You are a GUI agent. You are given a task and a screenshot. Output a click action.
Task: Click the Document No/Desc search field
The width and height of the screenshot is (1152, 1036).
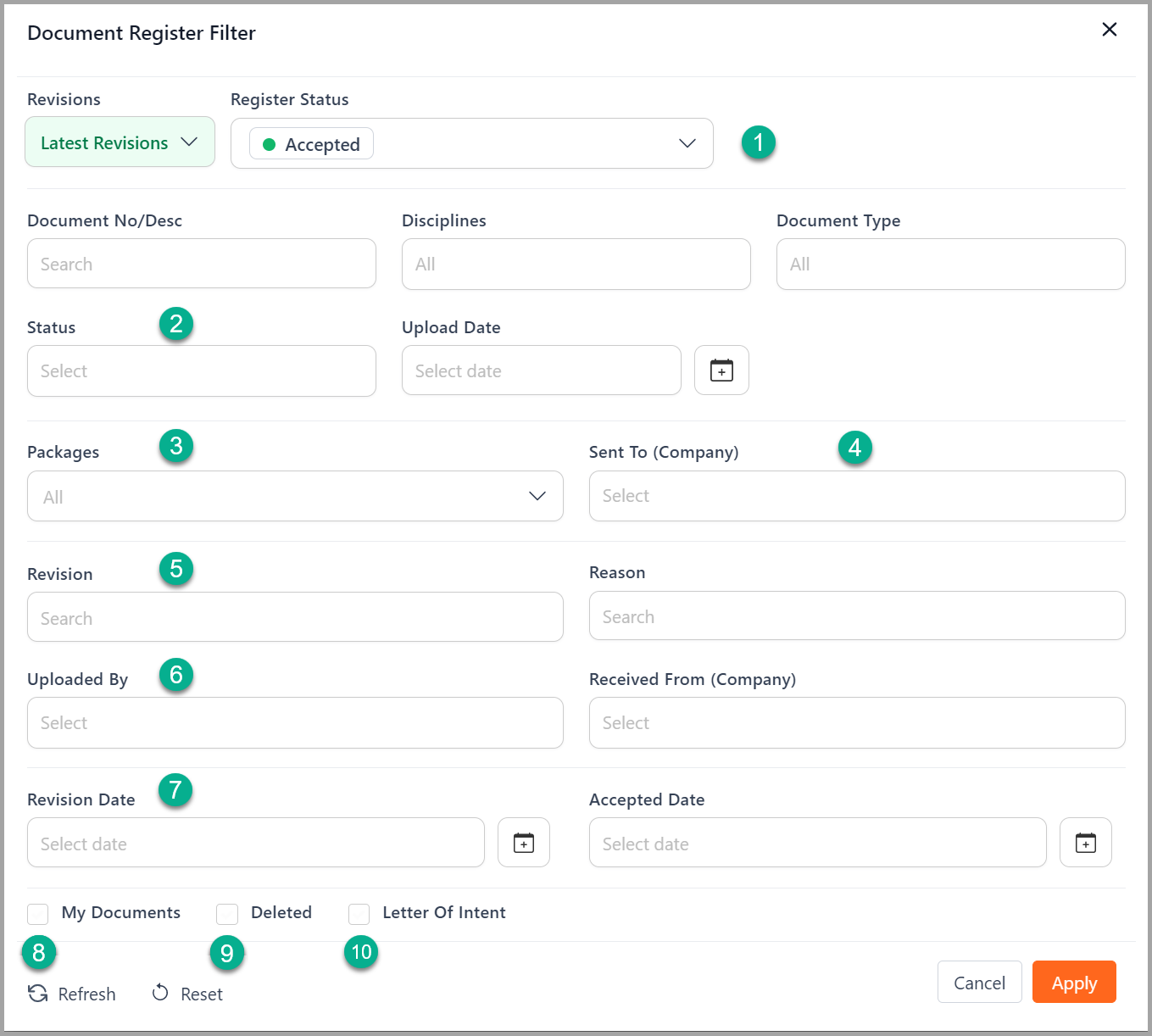pos(201,264)
